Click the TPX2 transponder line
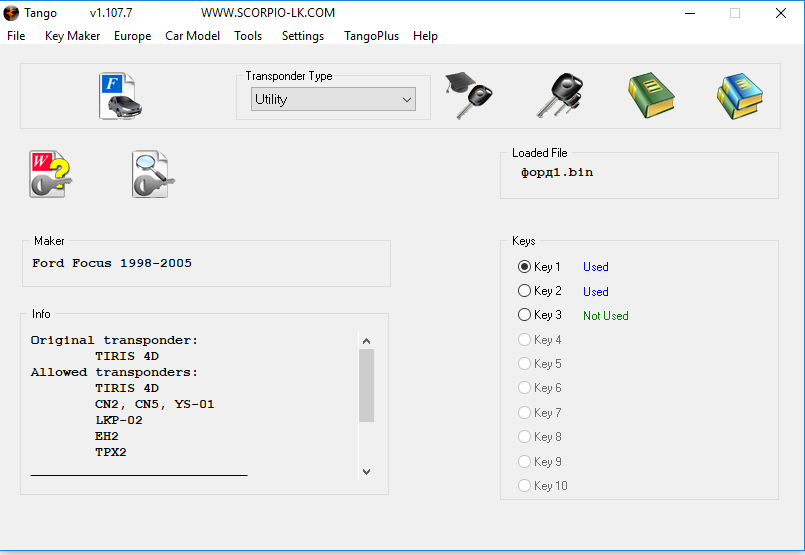 coord(110,452)
